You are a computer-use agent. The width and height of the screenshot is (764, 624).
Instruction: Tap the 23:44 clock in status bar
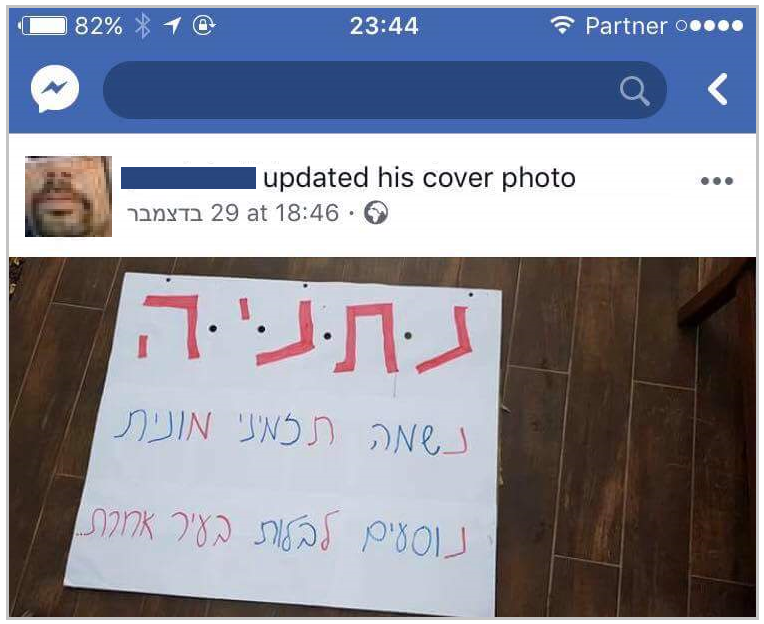[x=384, y=26]
